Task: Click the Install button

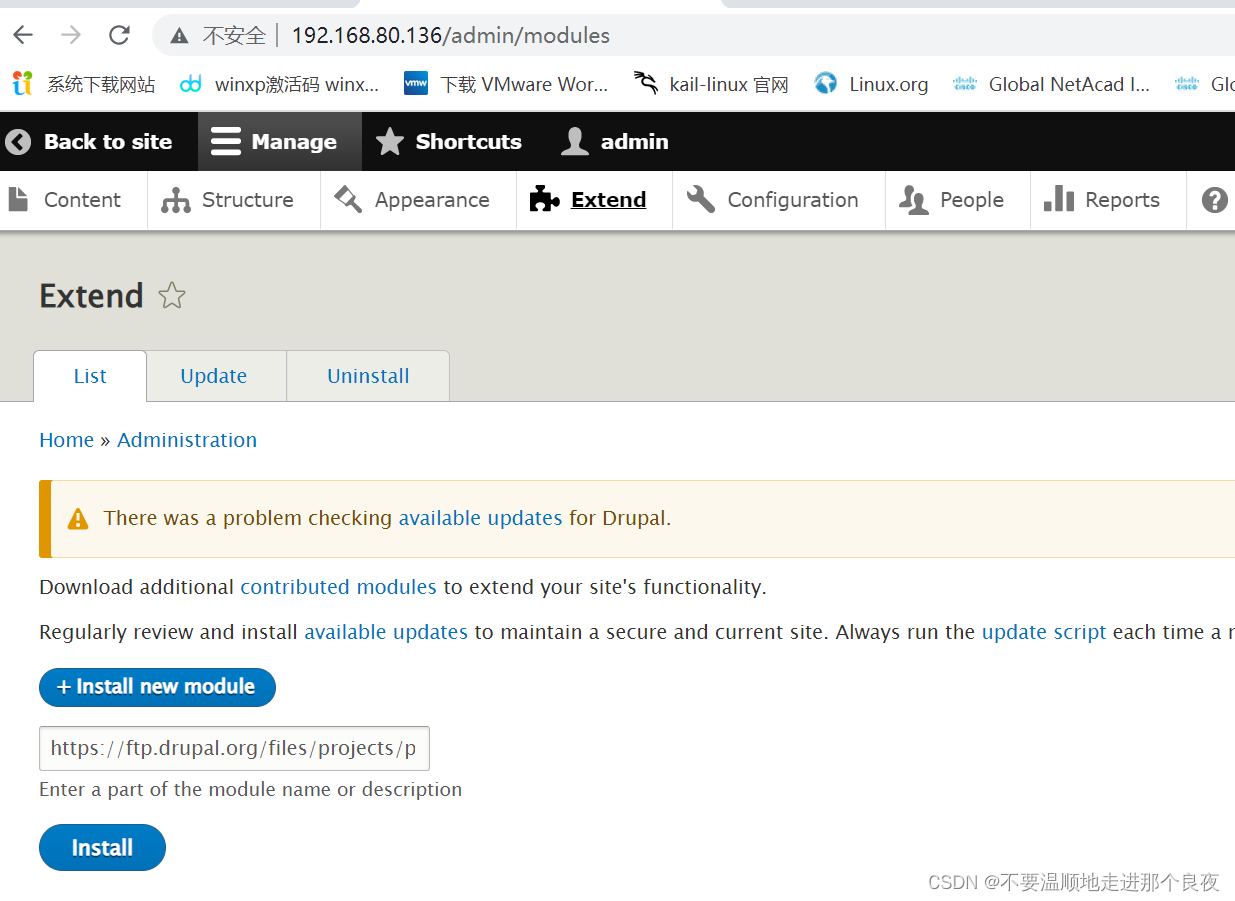Action: [x=102, y=848]
